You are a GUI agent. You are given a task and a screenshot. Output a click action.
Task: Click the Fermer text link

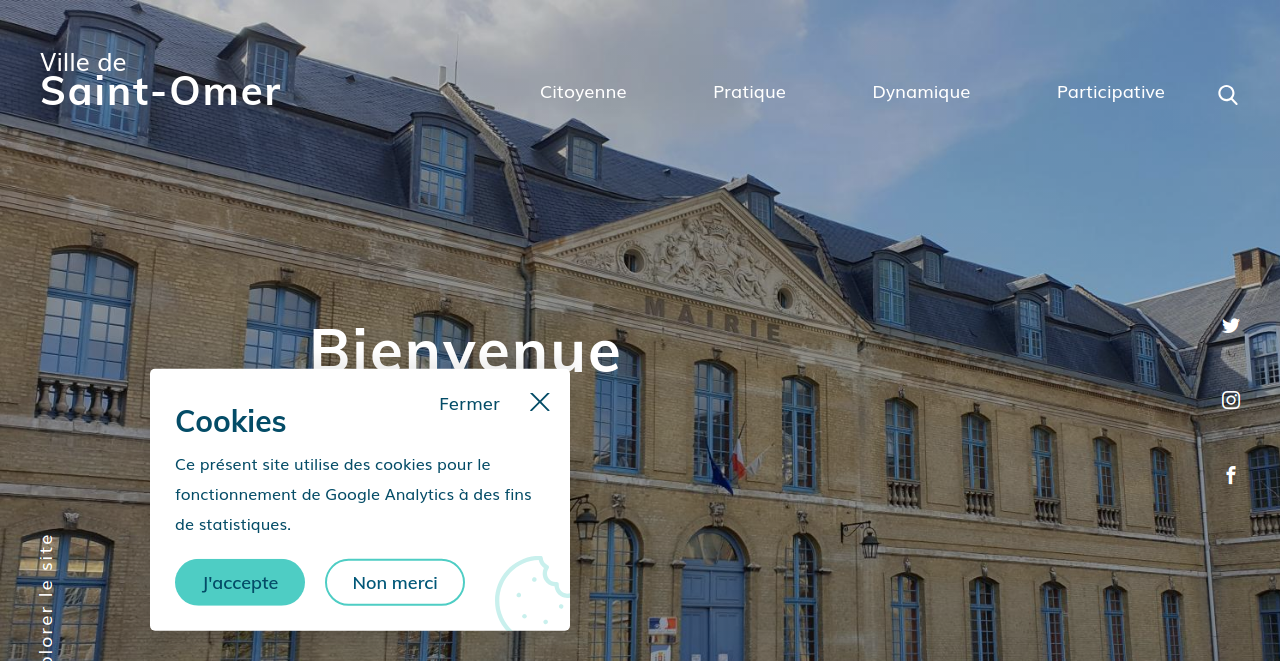click(x=469, y=404)
